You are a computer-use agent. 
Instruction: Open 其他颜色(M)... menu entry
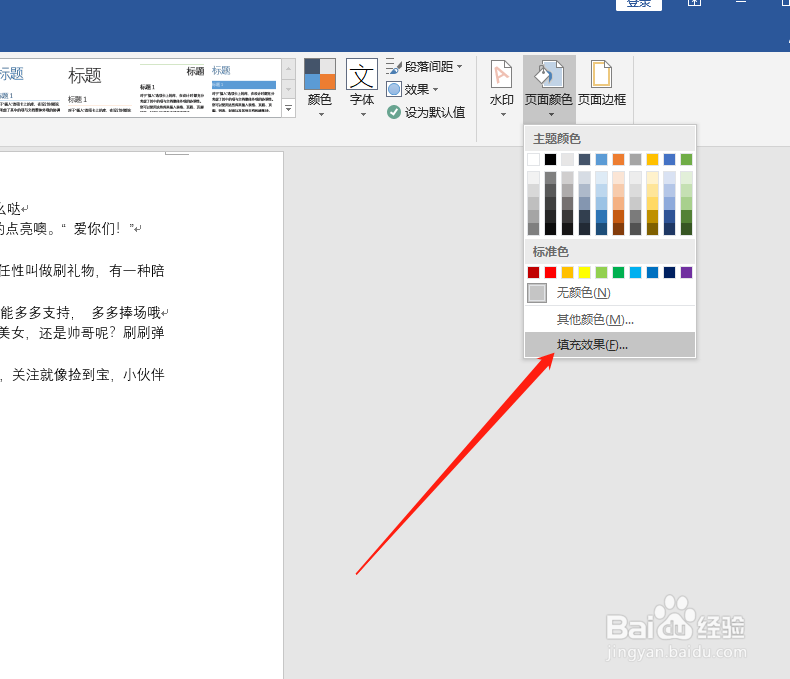point(610,319)
